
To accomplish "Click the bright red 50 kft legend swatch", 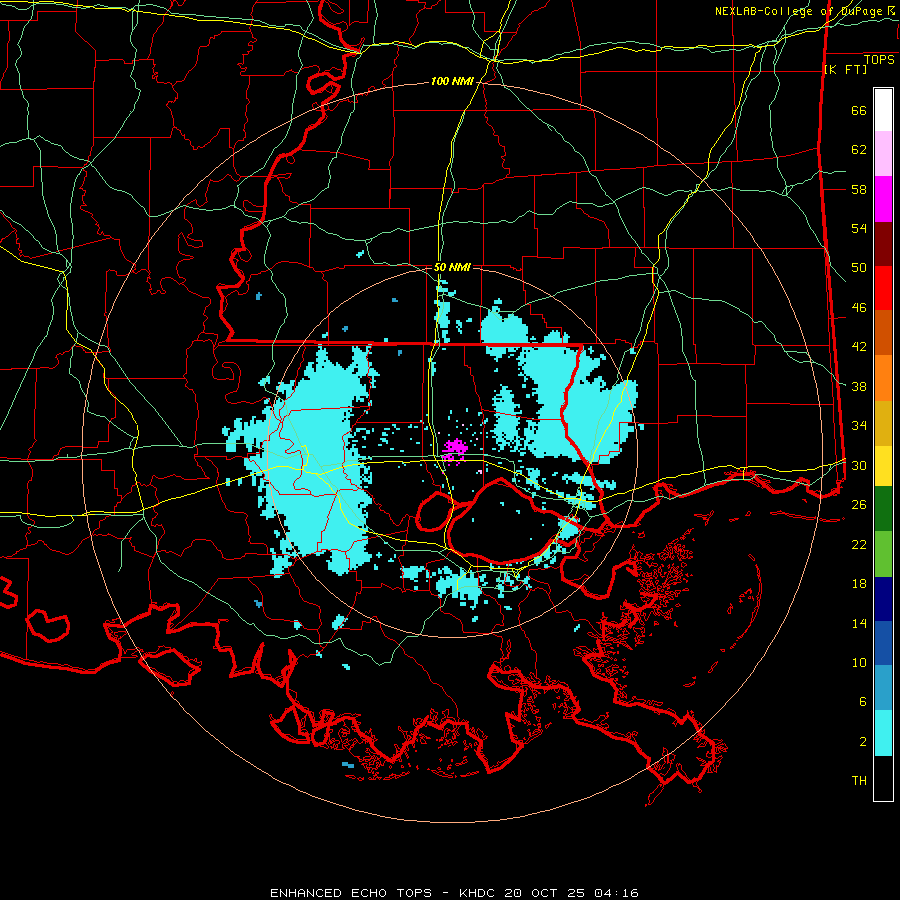I will (883, 288).
